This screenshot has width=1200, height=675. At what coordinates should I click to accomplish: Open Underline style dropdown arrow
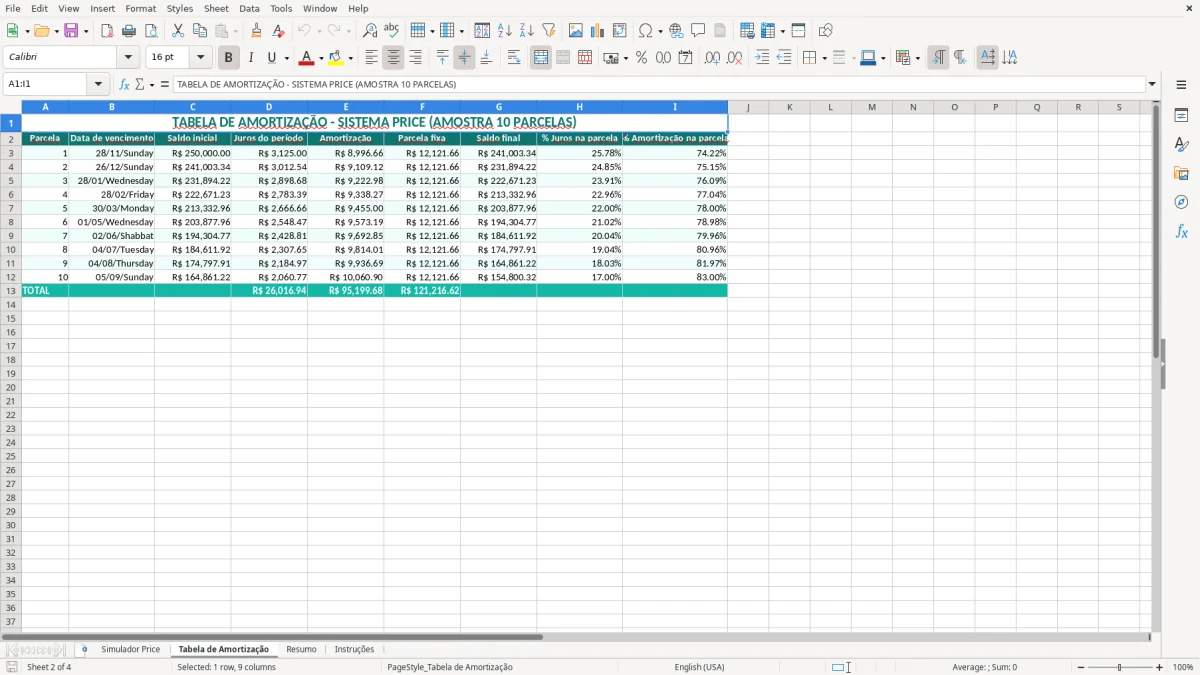(286, 58)
